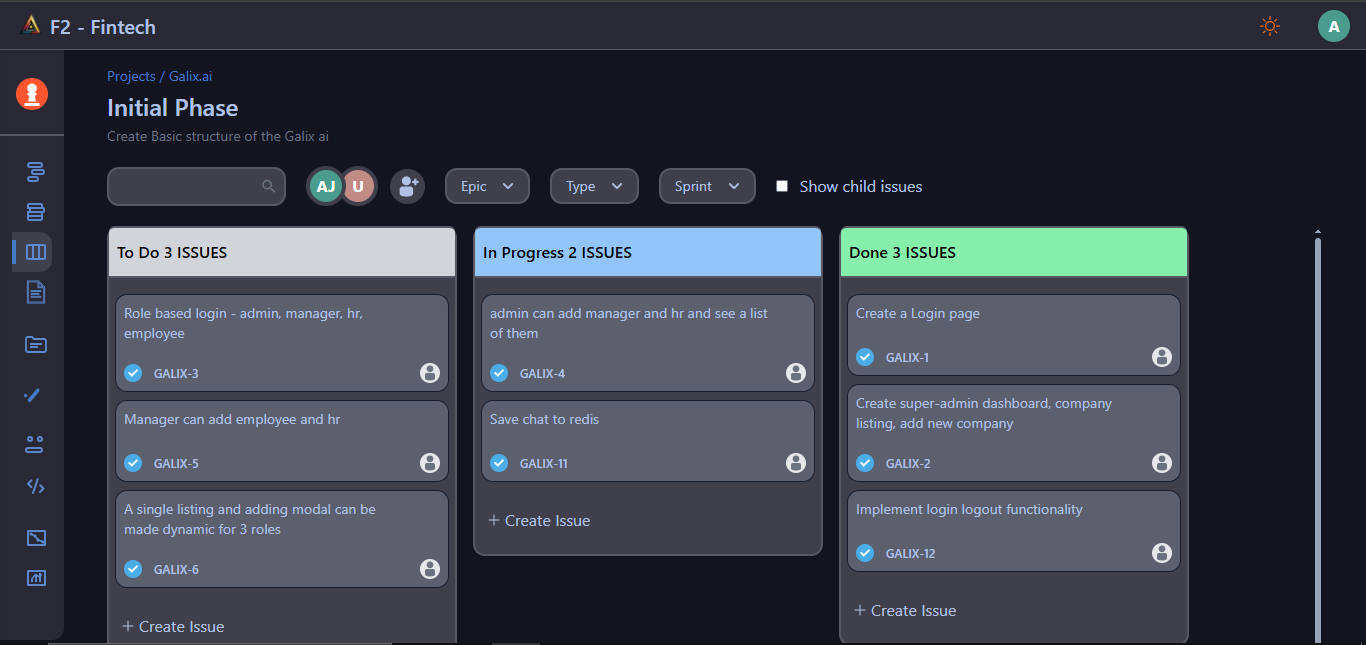Enable the Show child issues checkbox
The height and width of the screenshot is (645, 1366).
click(x=781, y=186)
